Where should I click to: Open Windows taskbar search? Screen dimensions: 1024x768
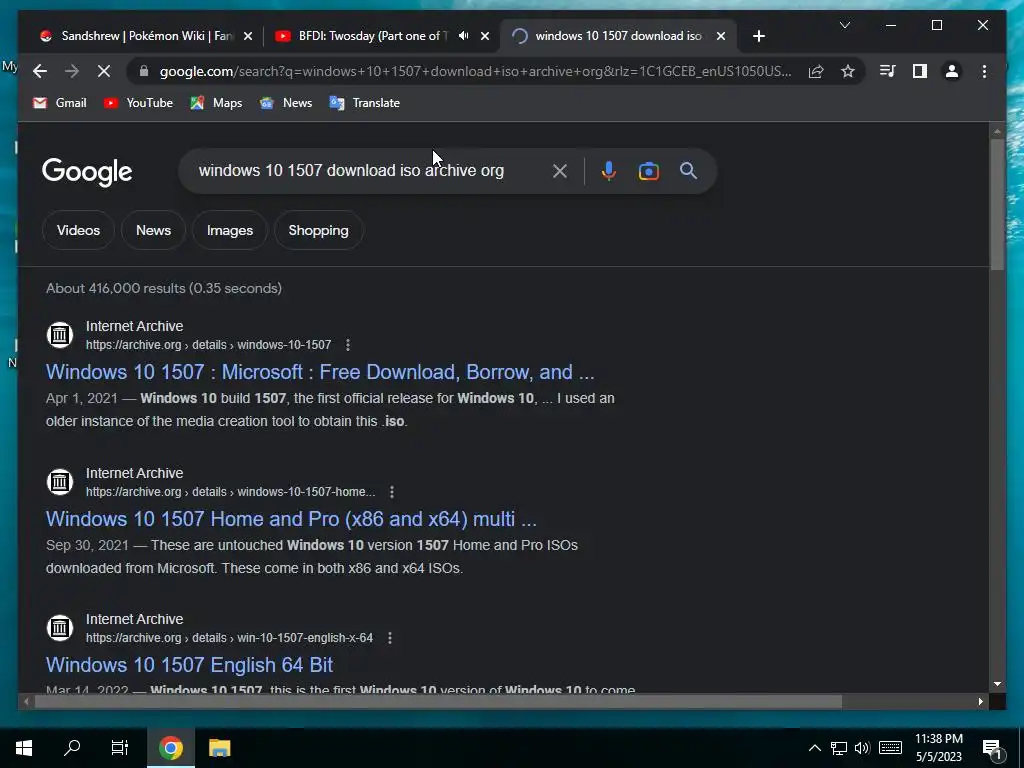click(x=72, y=748)
